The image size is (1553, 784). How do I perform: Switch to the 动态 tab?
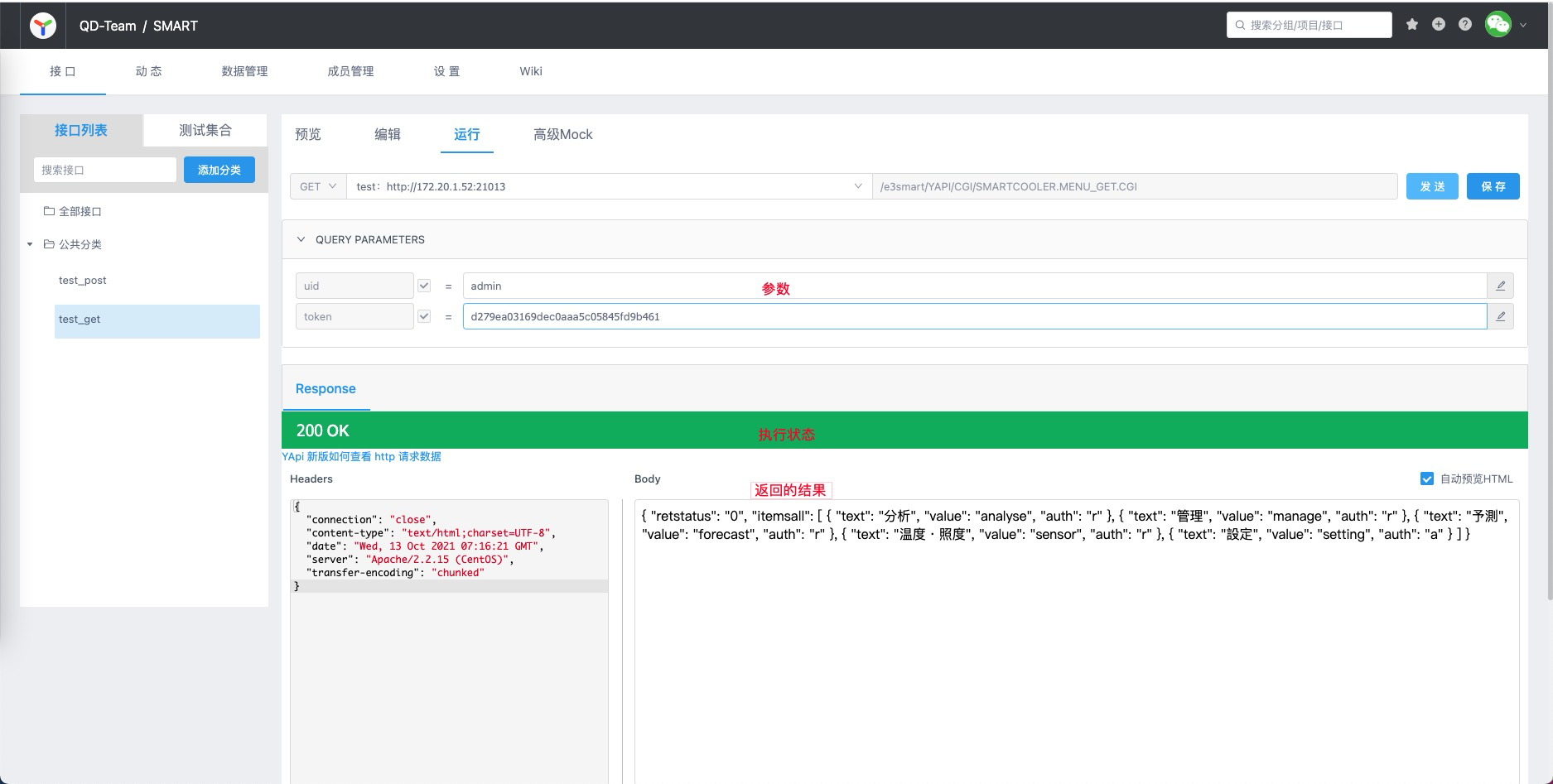148,71
